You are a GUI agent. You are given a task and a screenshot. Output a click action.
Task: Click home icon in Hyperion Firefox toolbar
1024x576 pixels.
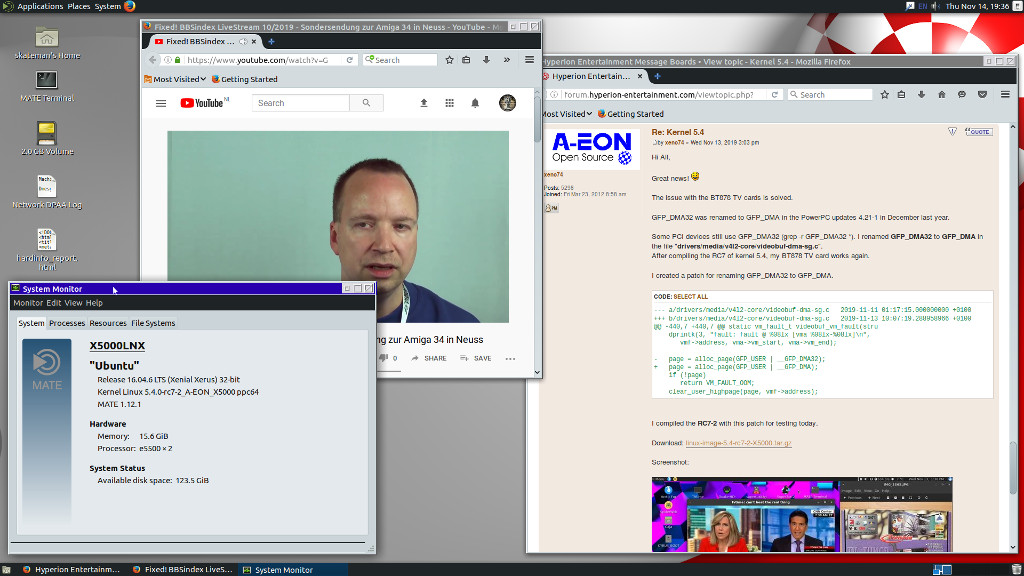click(x=941, y=94)
